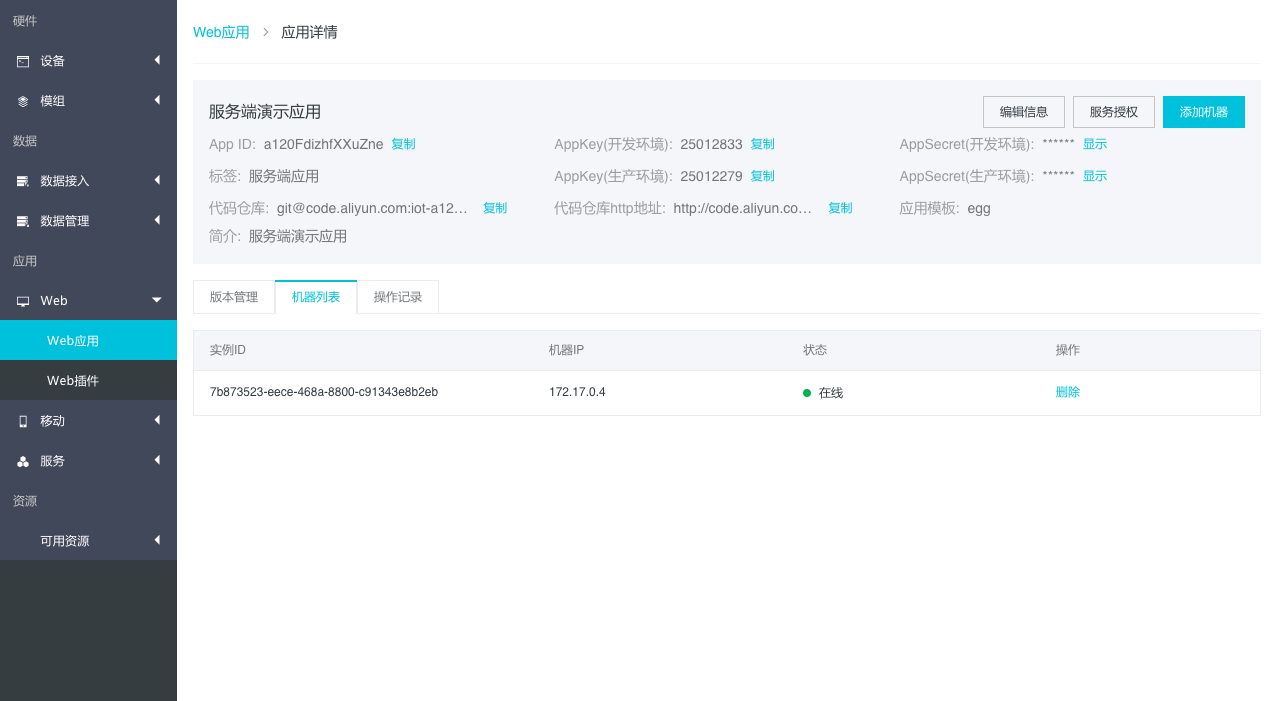Click the 添加机器 button
Viewport: 1277px width, 701px height.
coord(1204,112)
